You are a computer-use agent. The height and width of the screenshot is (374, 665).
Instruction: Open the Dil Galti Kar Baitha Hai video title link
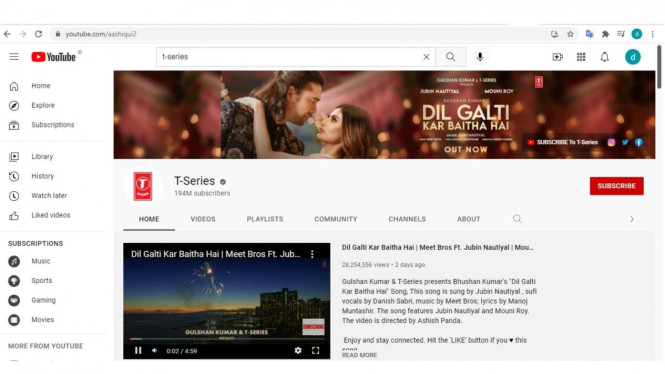[x=437, y=248]
